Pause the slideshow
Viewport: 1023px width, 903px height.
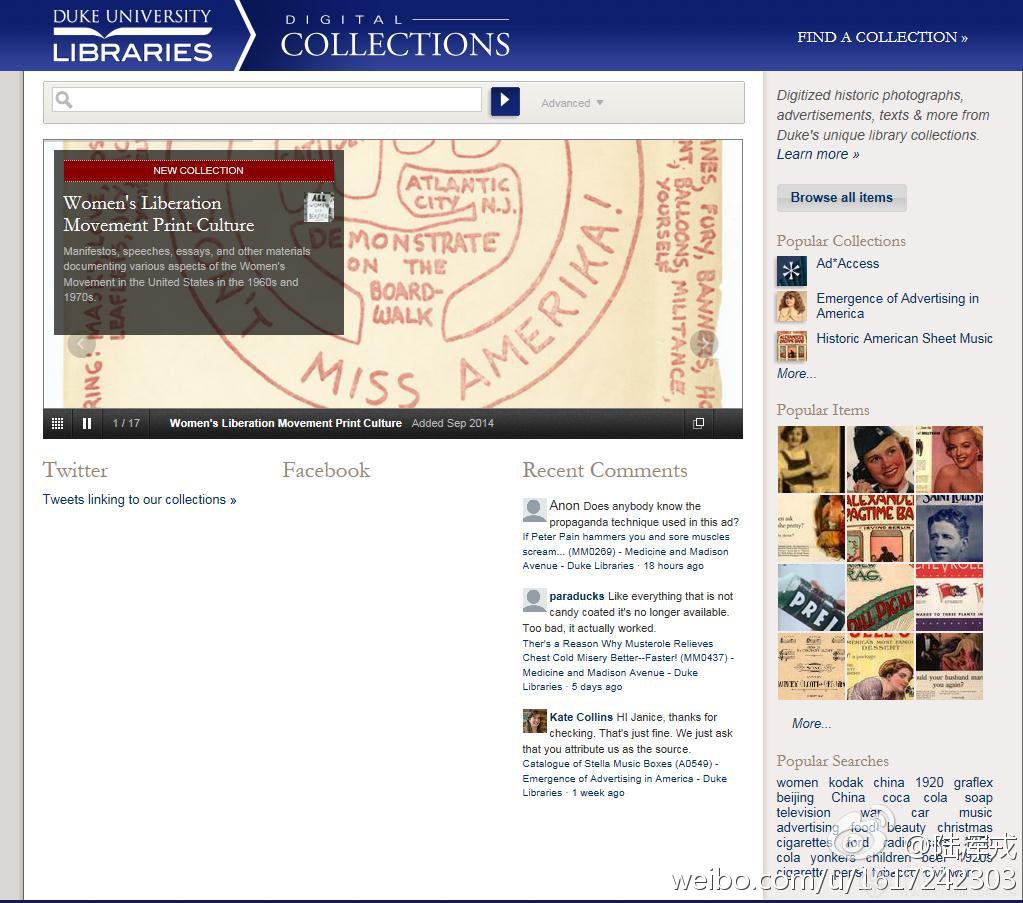(87, 423)
